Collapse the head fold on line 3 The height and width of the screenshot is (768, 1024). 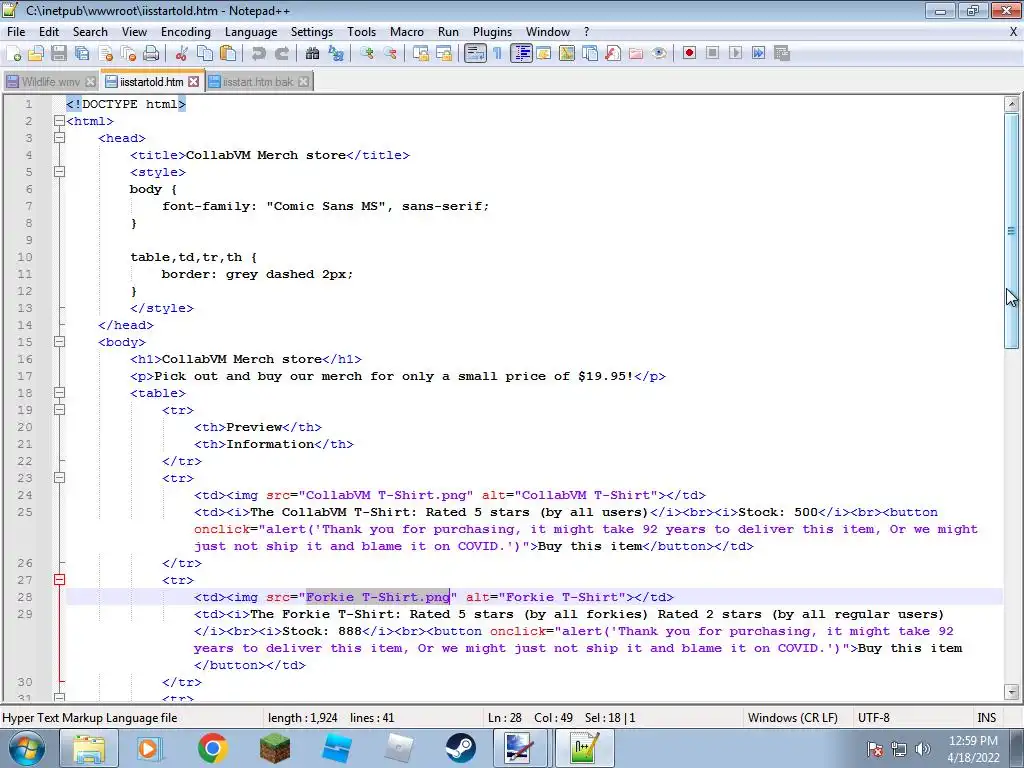[59, 138]
